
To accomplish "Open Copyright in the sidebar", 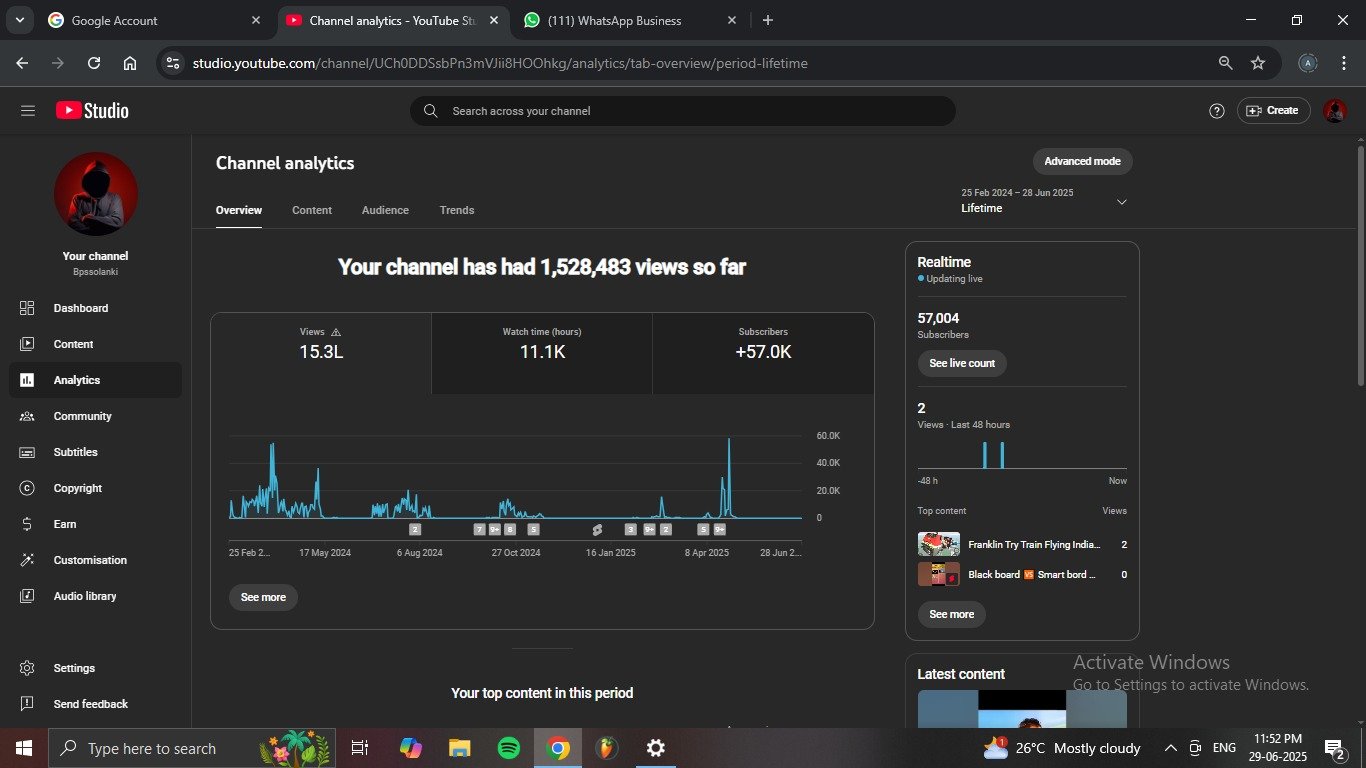I will coord(96,488).
